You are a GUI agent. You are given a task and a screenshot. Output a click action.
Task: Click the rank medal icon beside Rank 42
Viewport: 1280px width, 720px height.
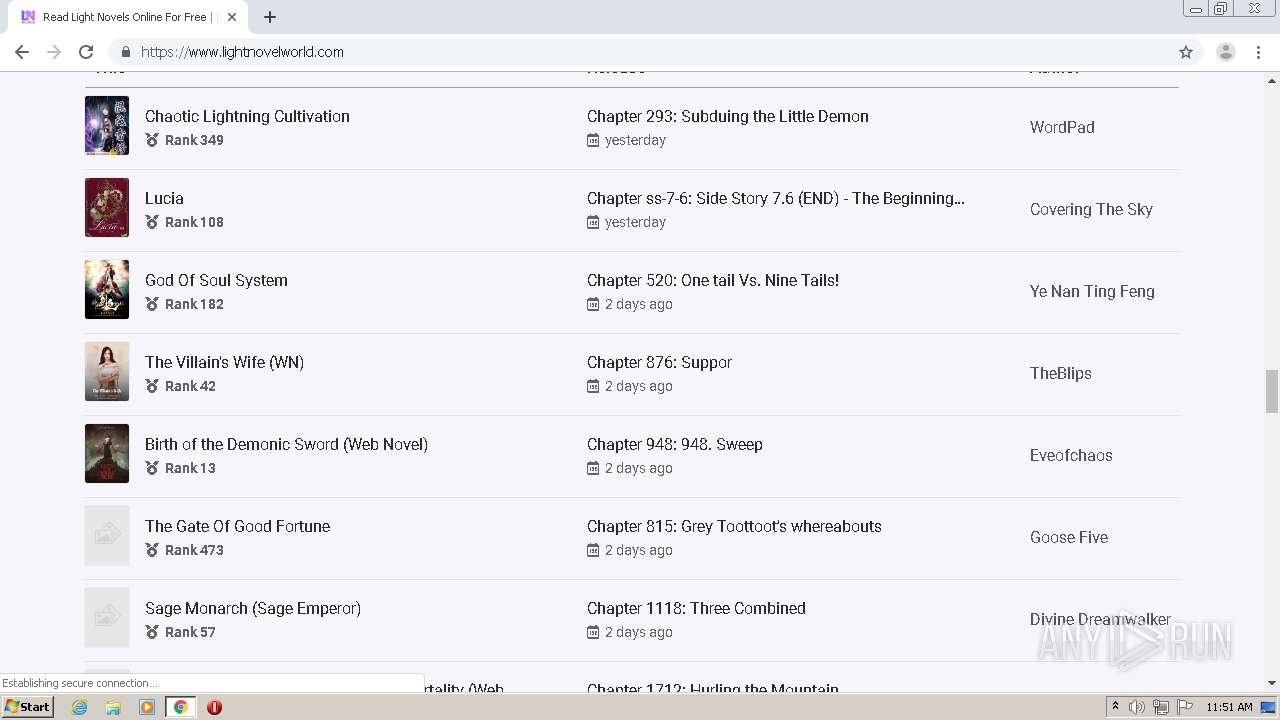click(152, 386)
